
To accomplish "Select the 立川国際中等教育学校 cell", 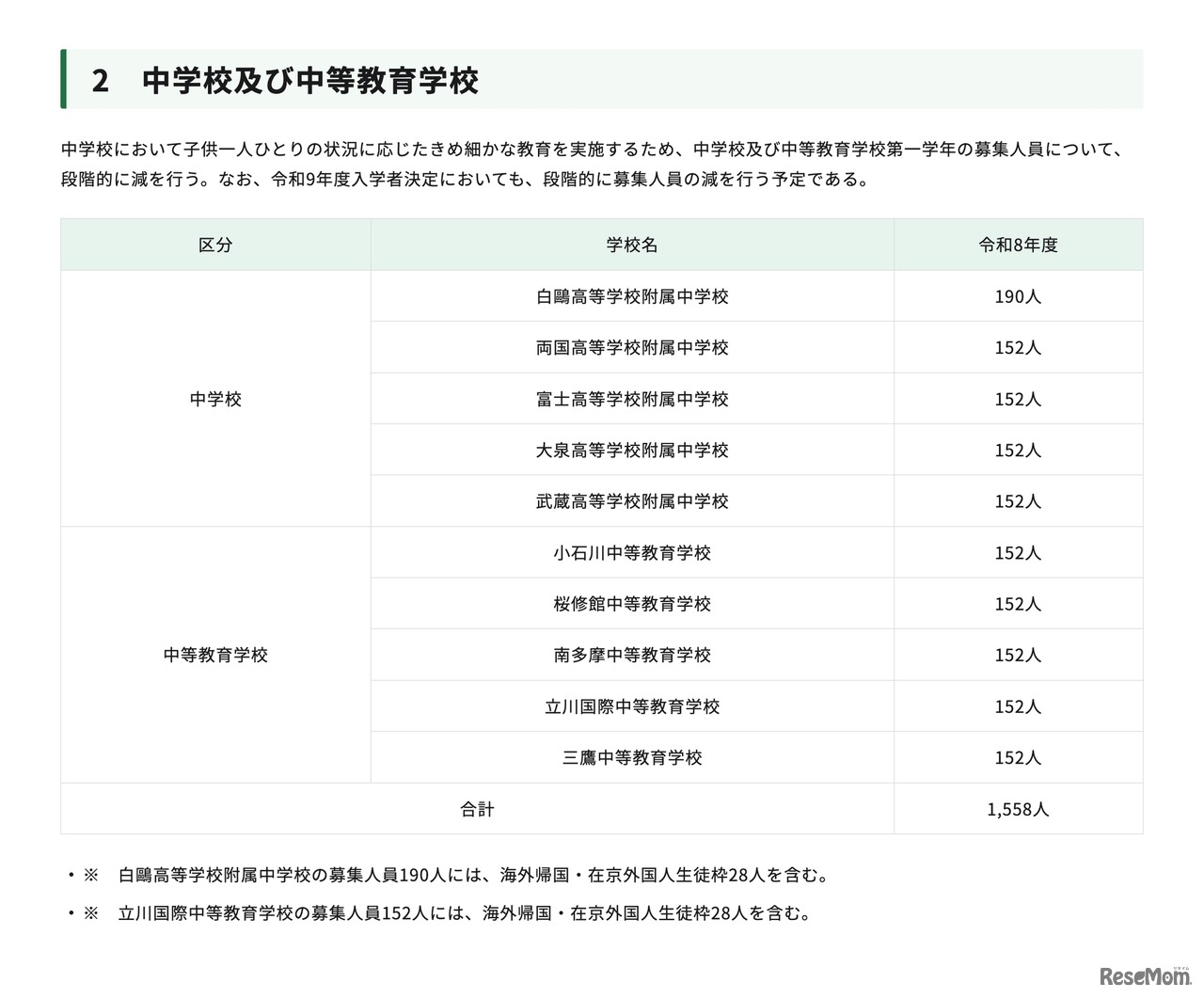I will point(631,705).
